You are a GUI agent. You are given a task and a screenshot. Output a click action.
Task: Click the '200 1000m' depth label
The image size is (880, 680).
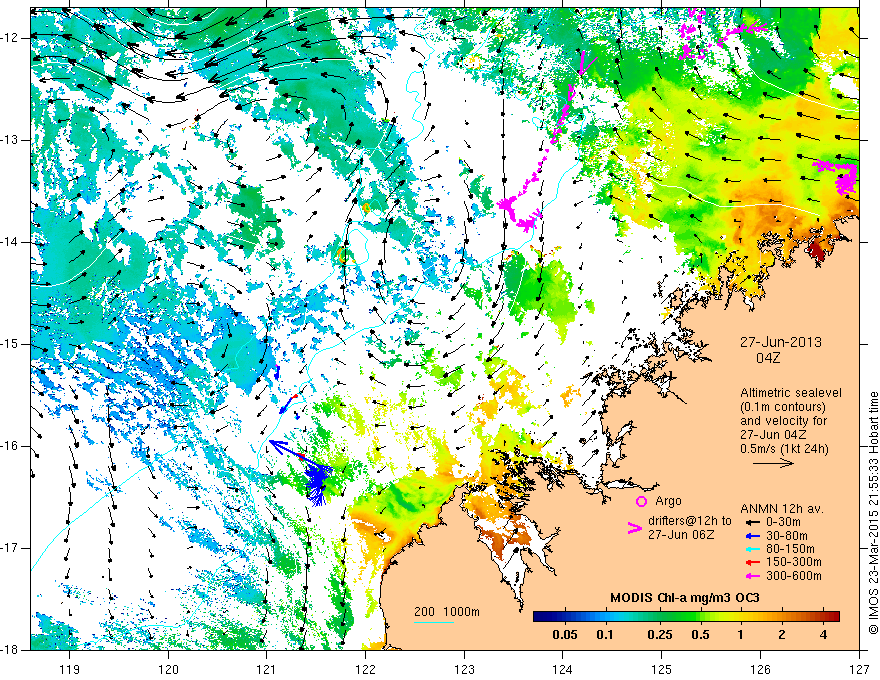coord(447,612)
